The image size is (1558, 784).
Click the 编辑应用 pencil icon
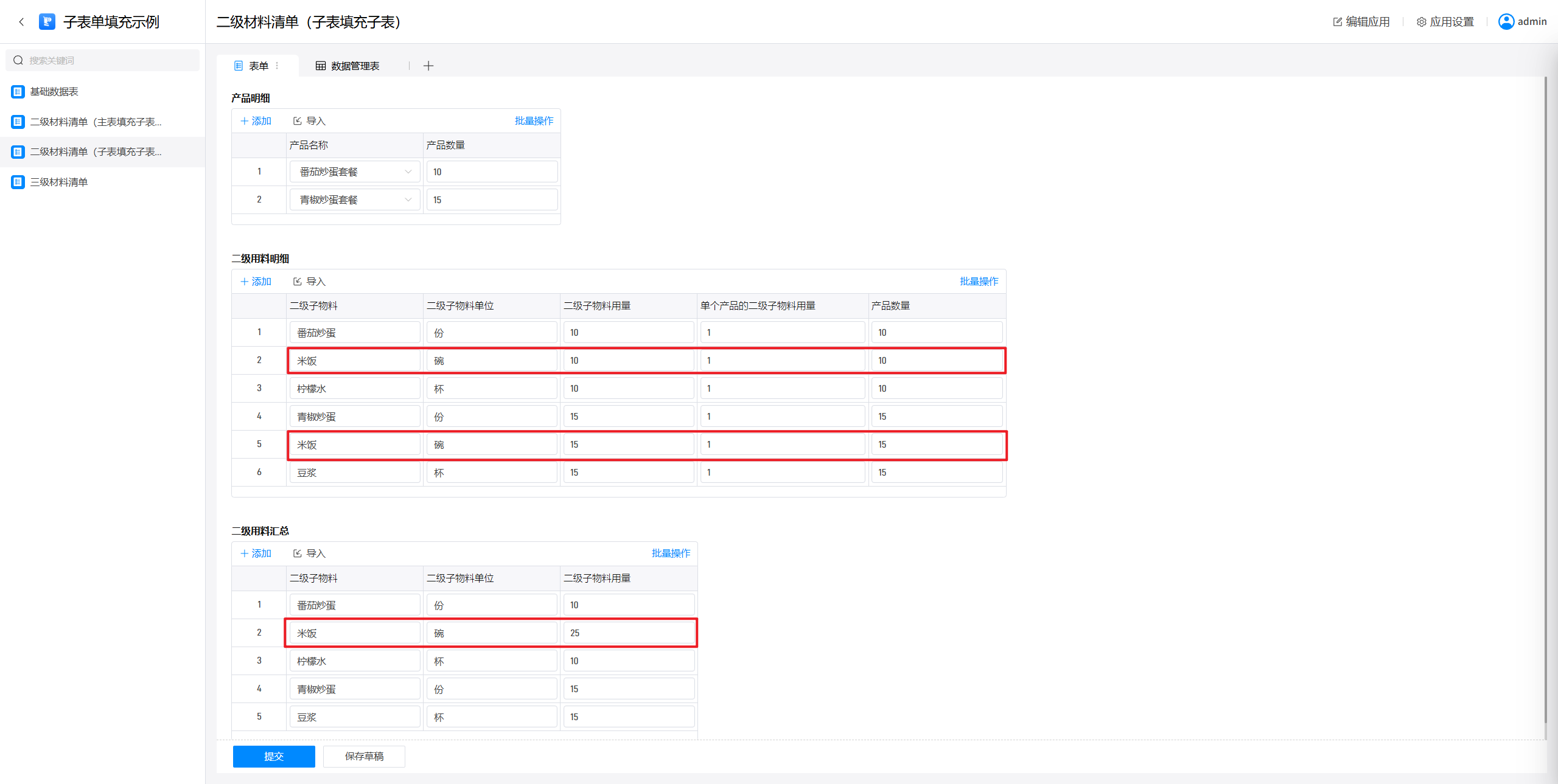(x=1337, y=22)
